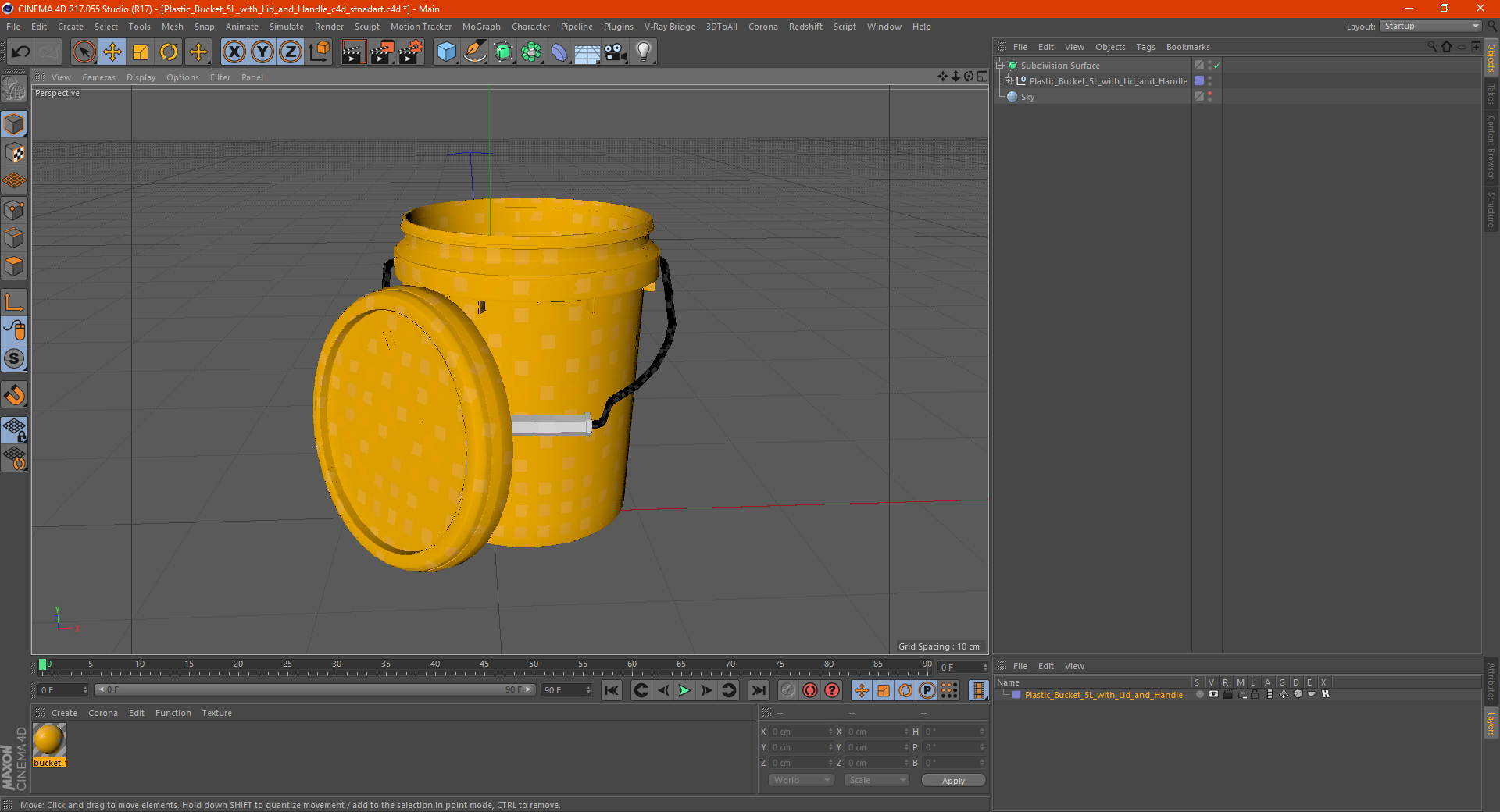The height and width of the screenshot is (812, 1500).
Task: Open Scale mode dropdown
Action: coord(877,780)
